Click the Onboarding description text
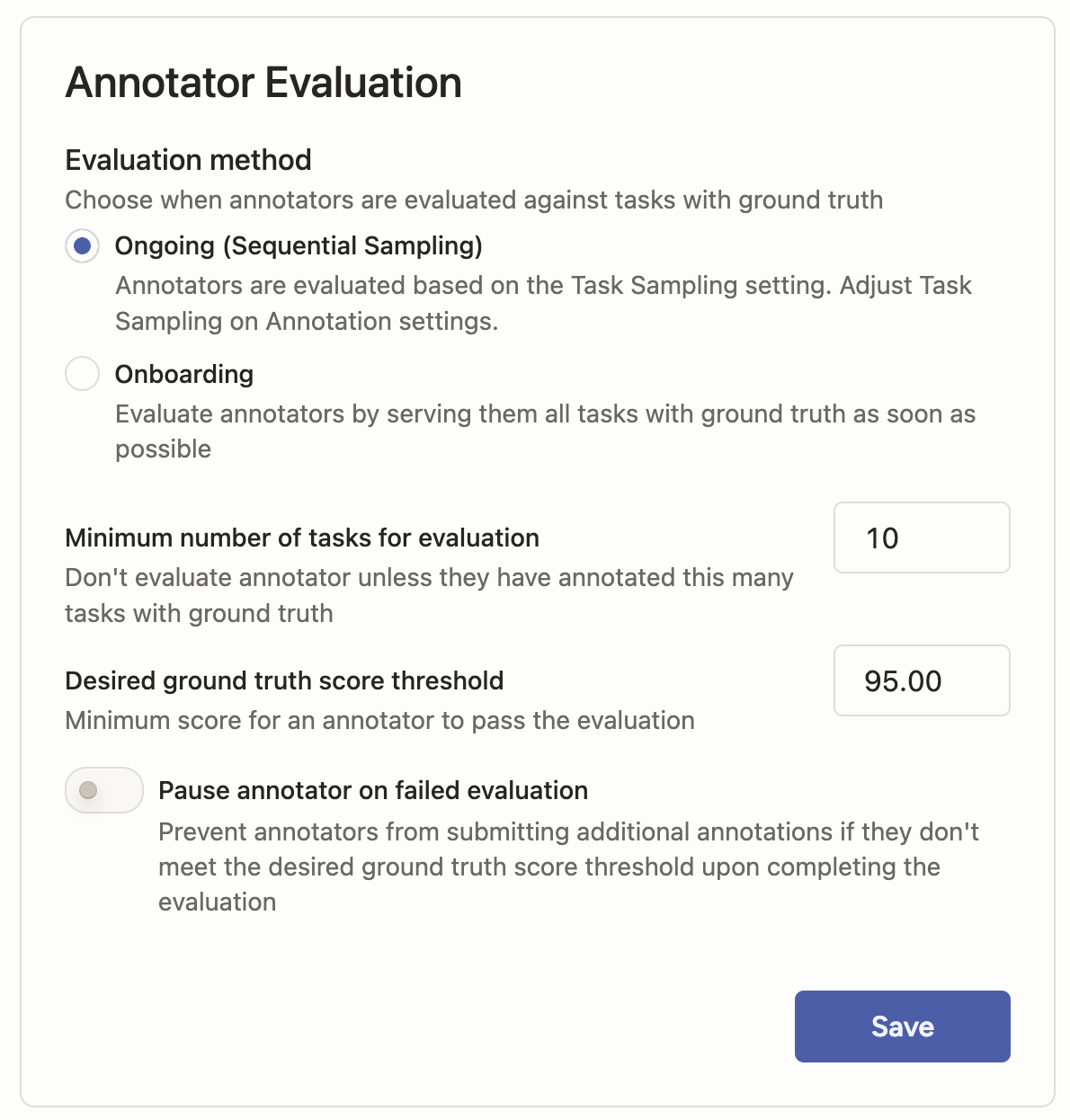The image size is (1070, 1120). click(x=545, y=431)
